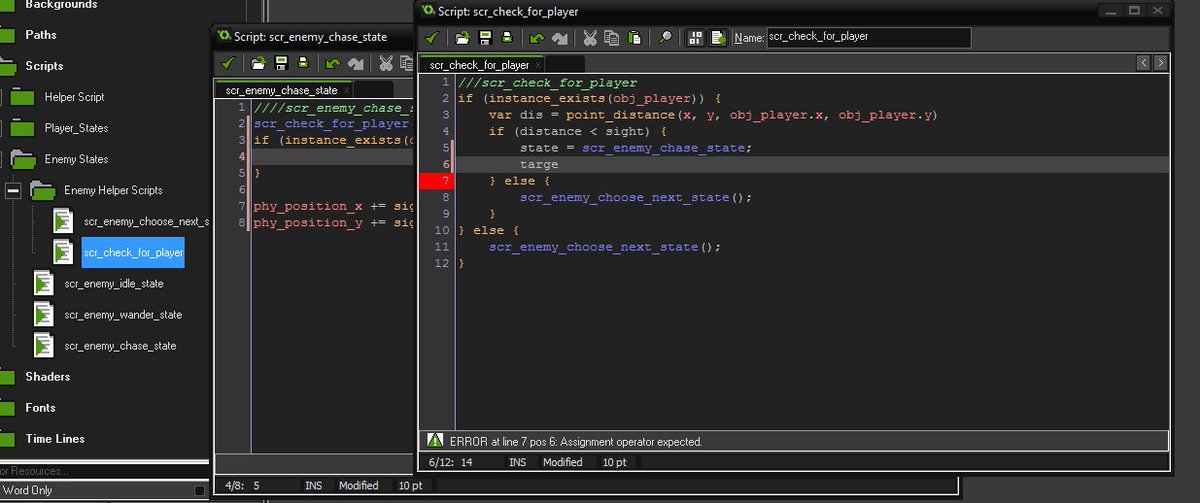Screen dimensions: 1200x503
Task: Redo icon in scr_enemy_chase_state toolbar
Action: point(355,63)
